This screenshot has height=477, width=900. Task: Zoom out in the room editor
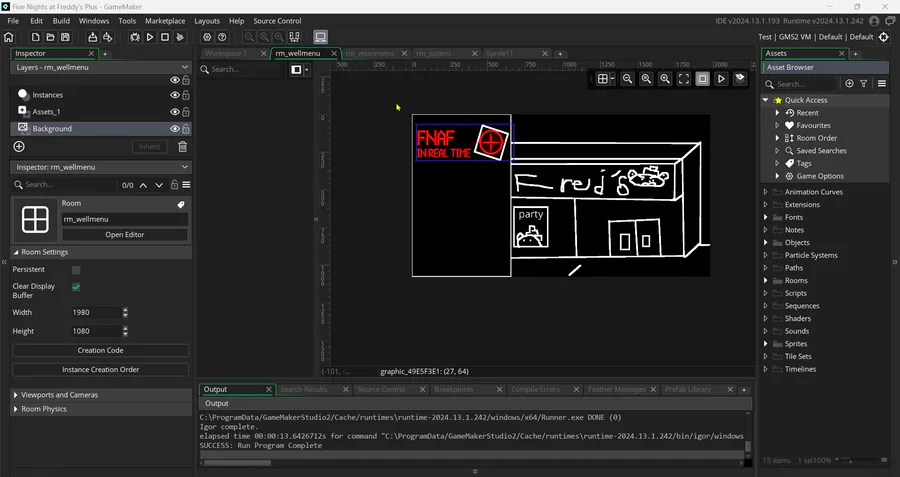[x=627, y=79]
